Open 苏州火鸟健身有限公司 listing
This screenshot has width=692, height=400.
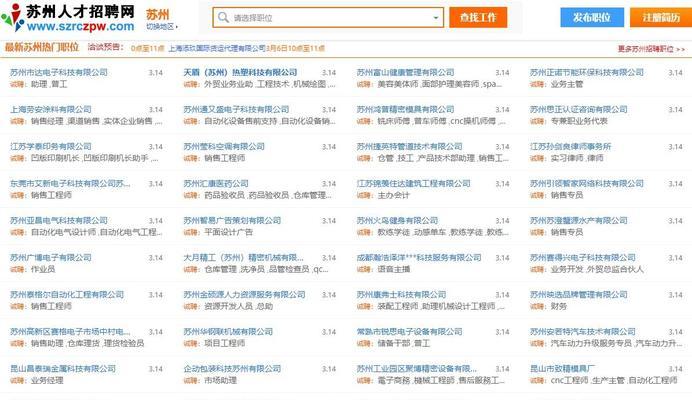[397, 221]
